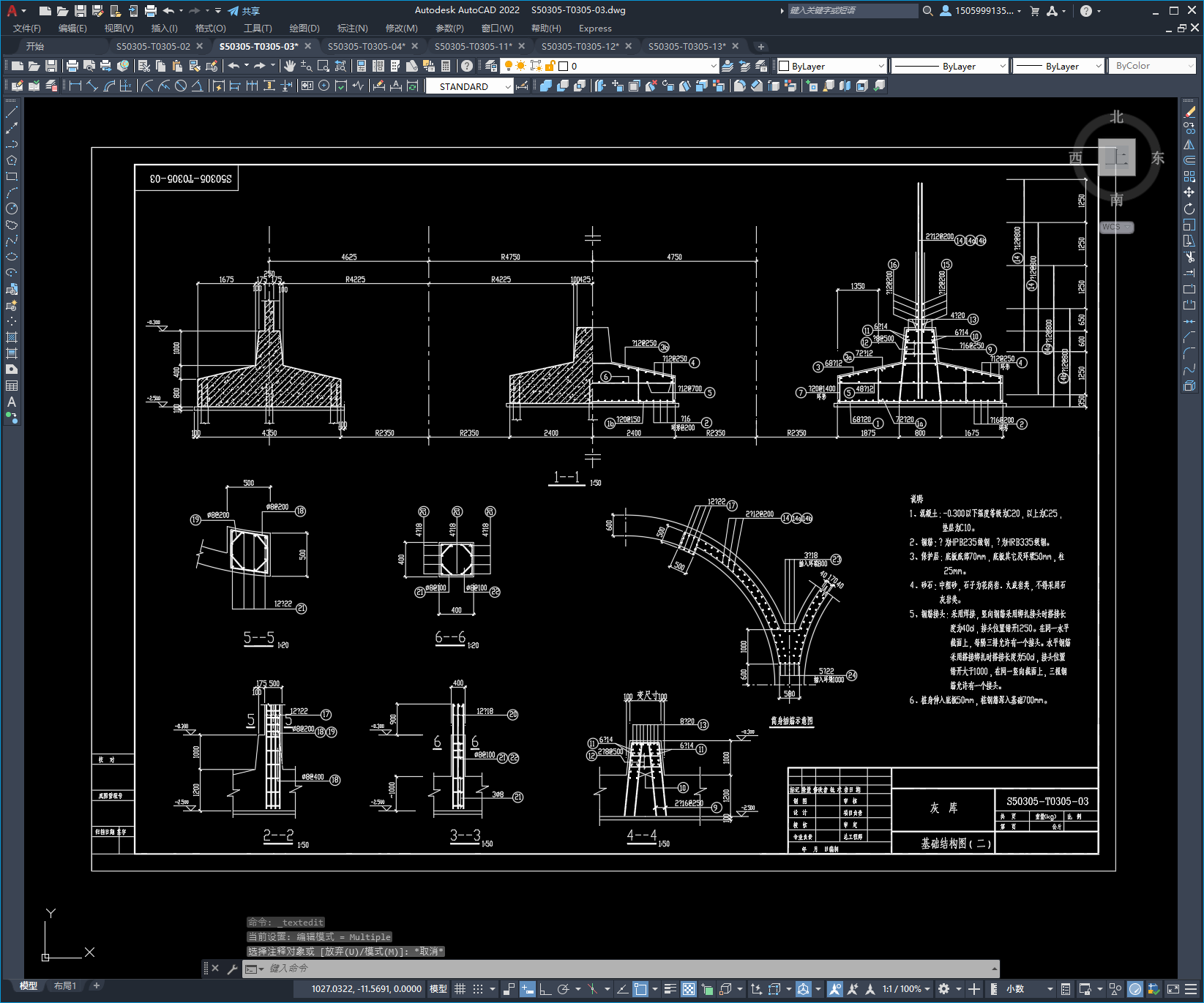Toggle Snap mode in status bar

click(478, 989)
